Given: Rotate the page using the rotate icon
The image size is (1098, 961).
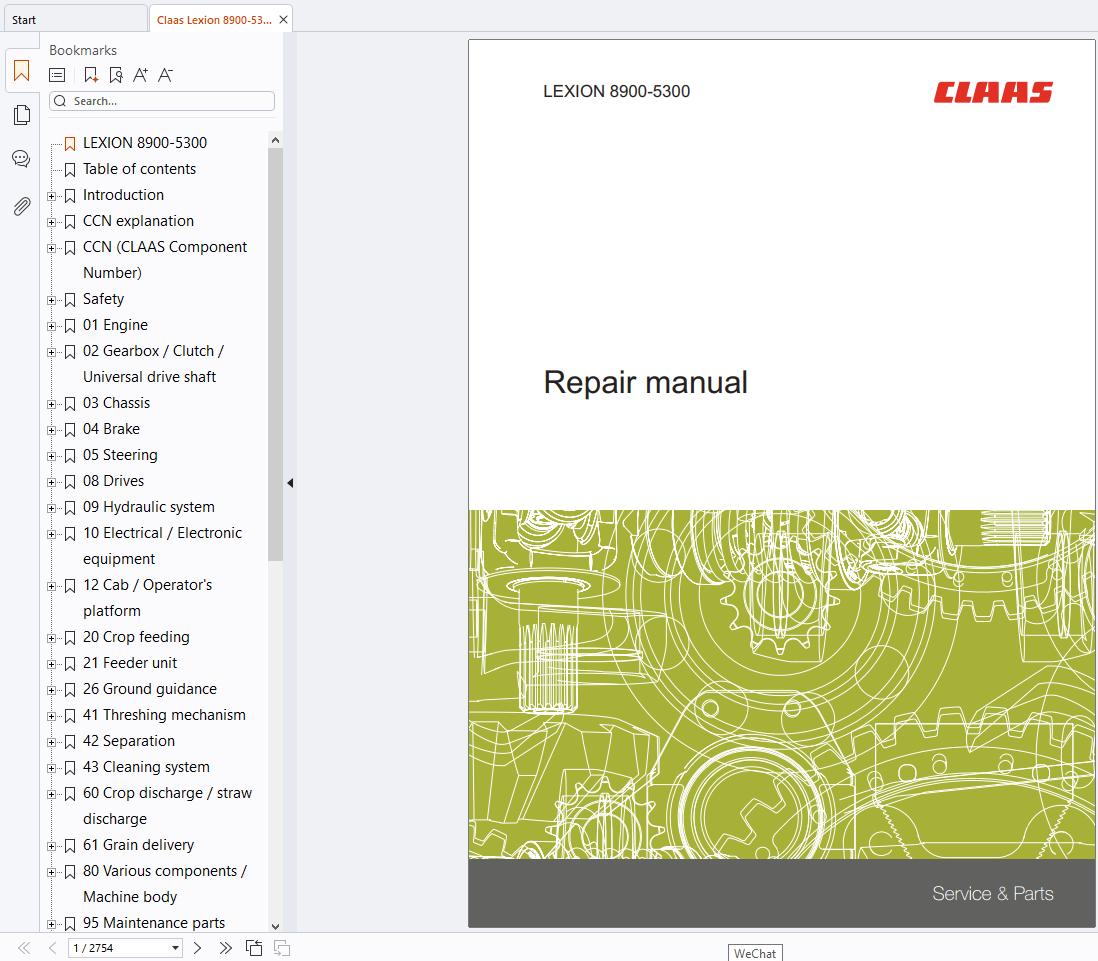Looking at the screenshot, I should pyautogui.click(x=254, y=947).
